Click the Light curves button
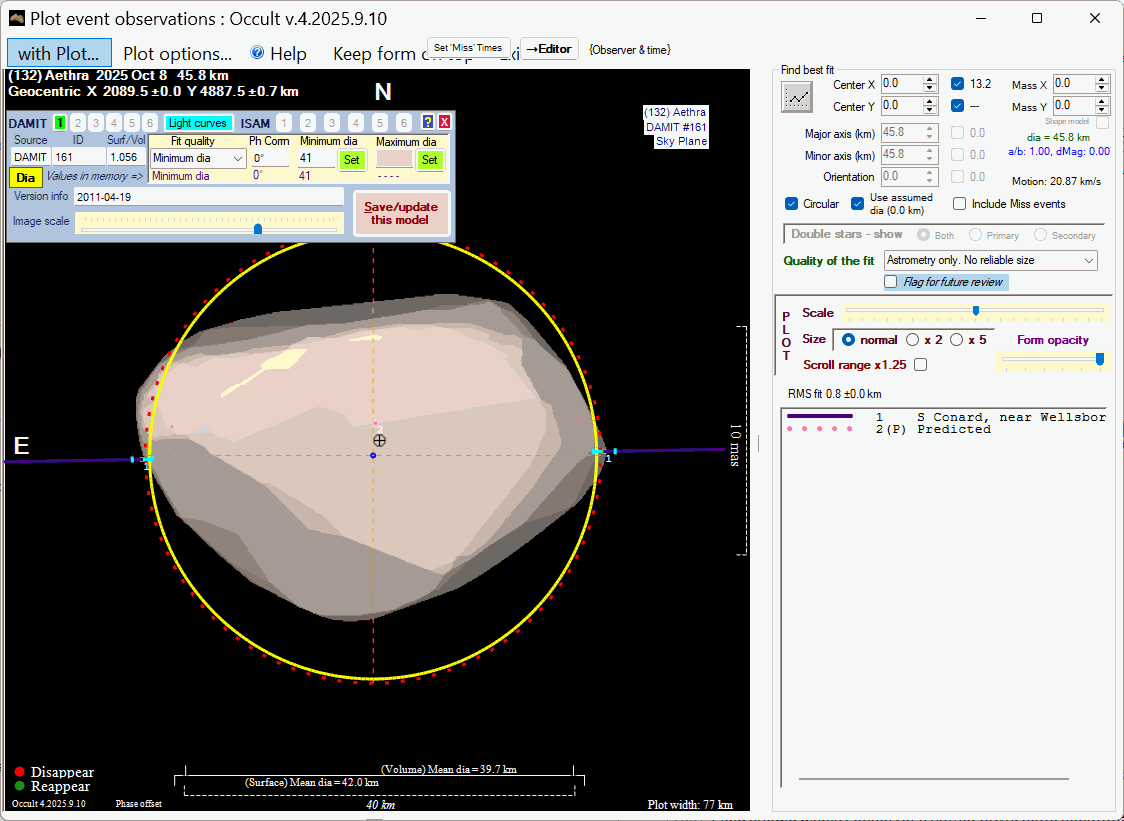Image resolution: width=1124 pixels, height=821 pixels. [x=198, y=123]
